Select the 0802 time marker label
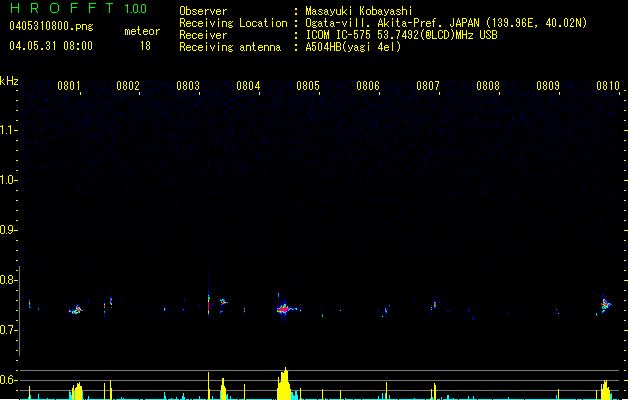 click(128, 86)
